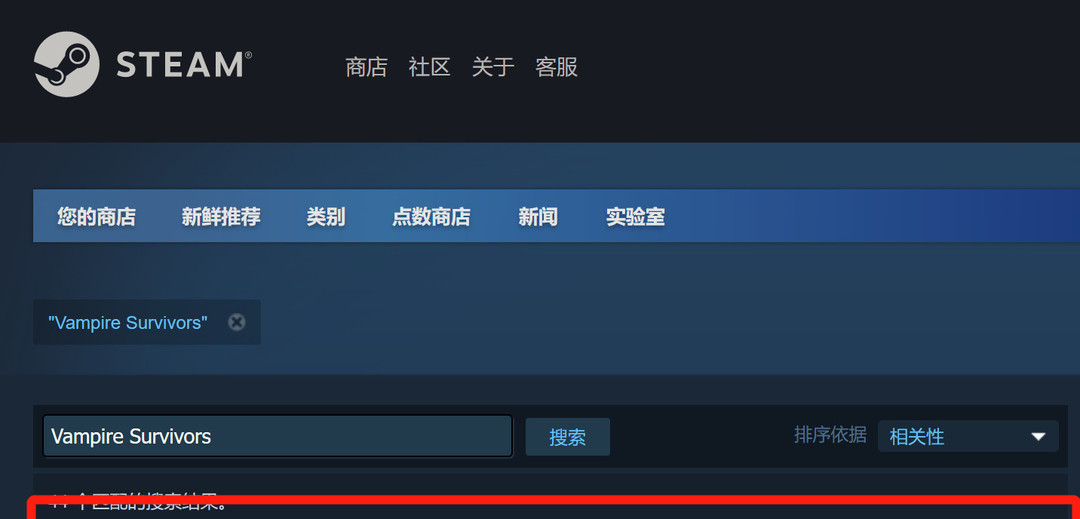Click the white arrow on sort dropdown
The image size is (1080, 519).
1038,436
